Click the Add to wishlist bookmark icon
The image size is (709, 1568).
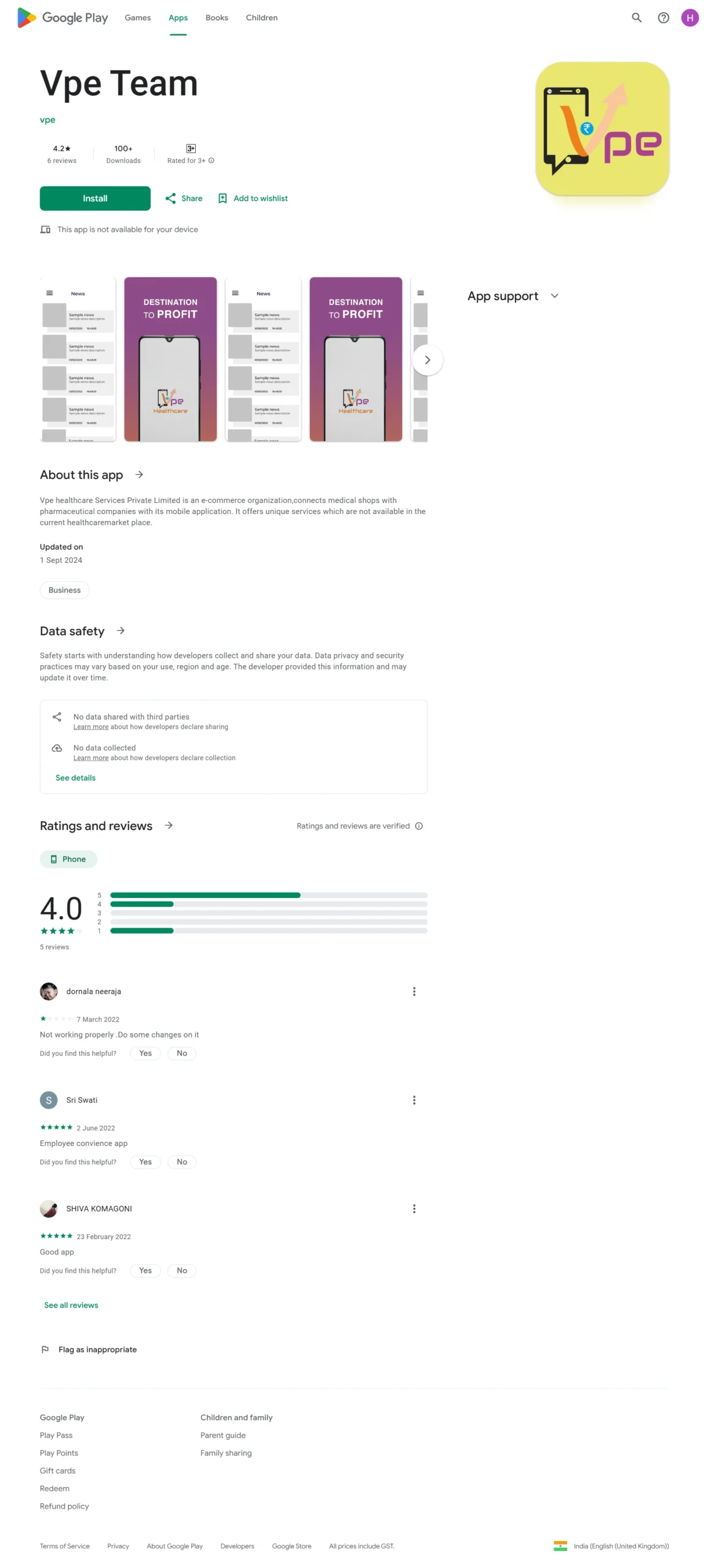pyautogui.click(x=222, y=198)
